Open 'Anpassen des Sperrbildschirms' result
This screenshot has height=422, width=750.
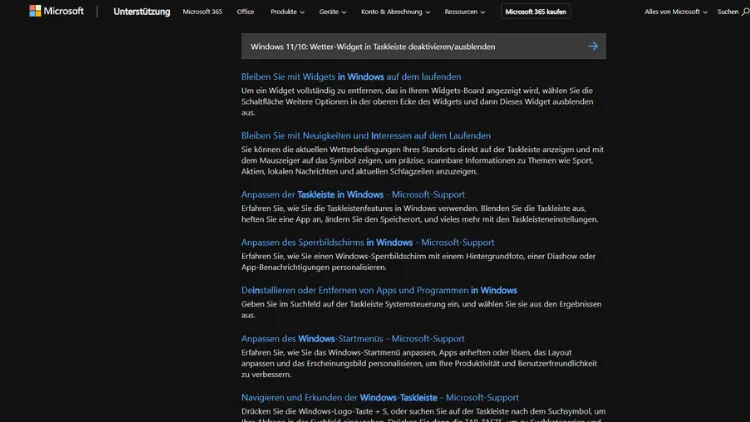point(368,242)
